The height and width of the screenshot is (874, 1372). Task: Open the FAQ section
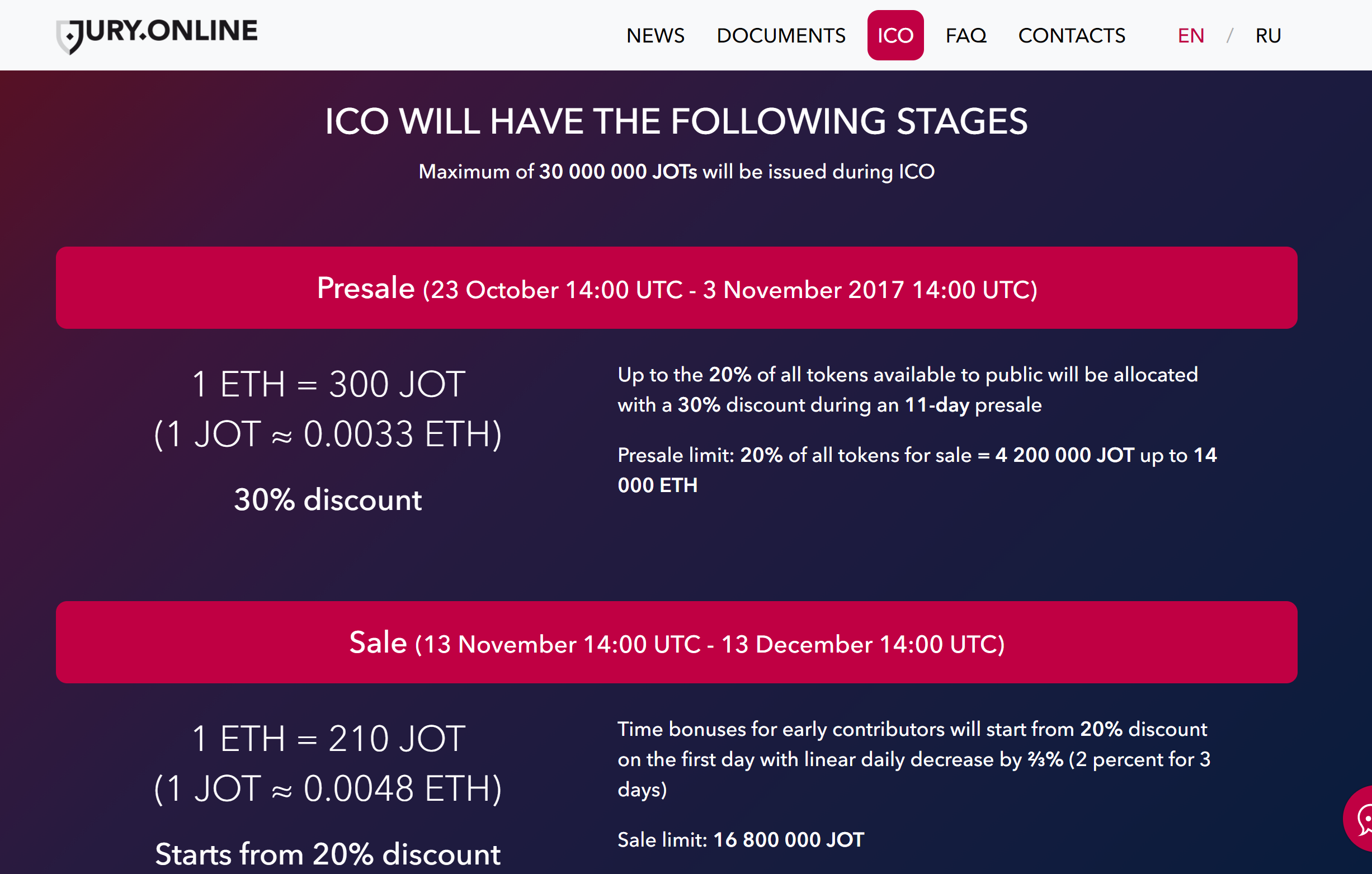click(x=966, y=35)
